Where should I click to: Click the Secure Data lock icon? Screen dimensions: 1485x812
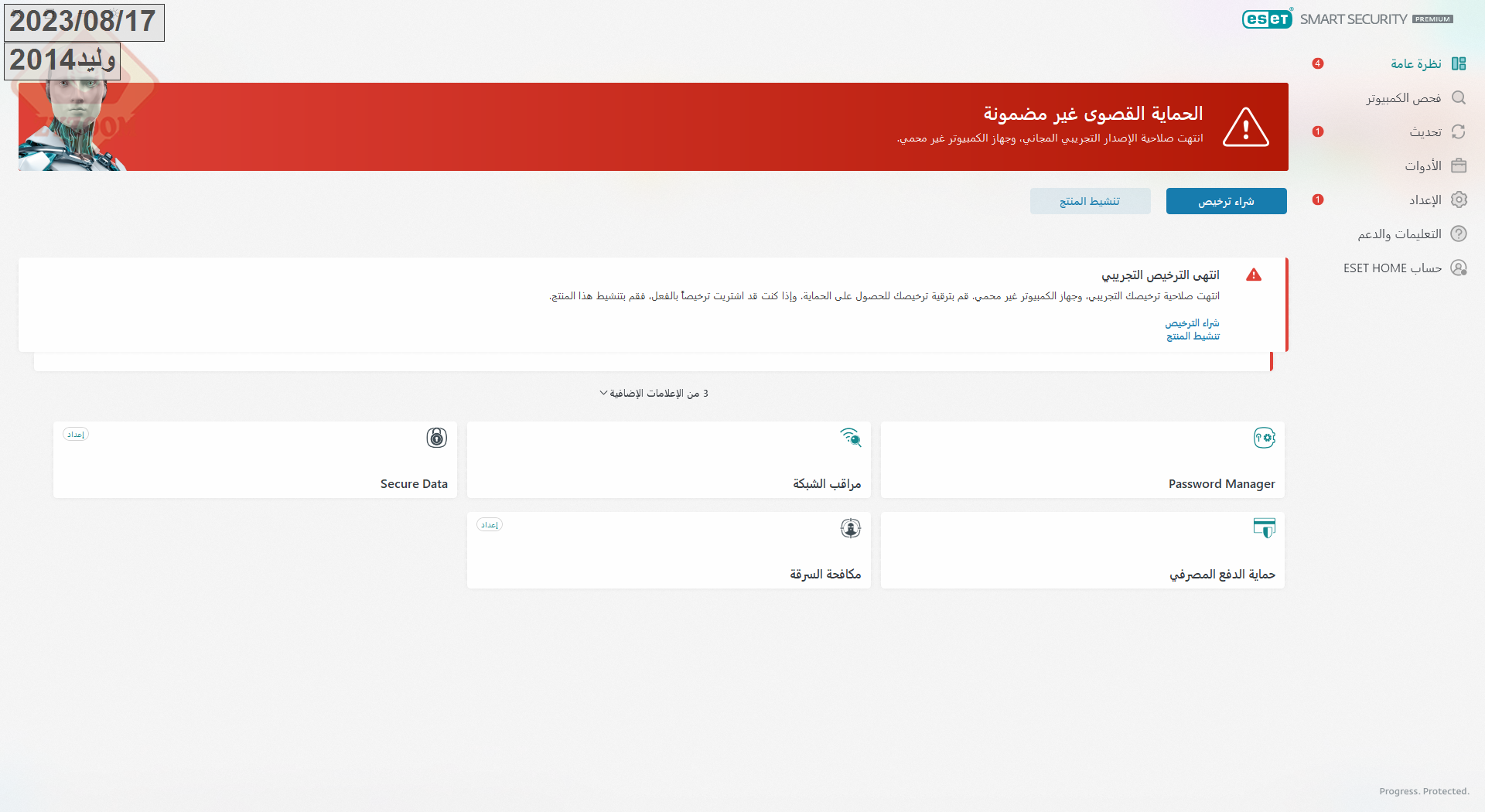point(437,438)
